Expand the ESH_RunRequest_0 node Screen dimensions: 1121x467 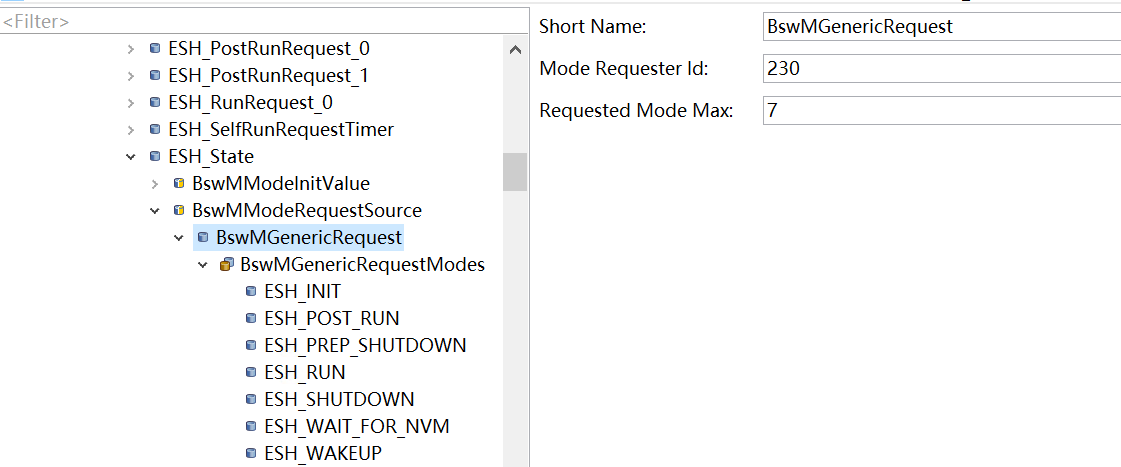click(130, 102)
